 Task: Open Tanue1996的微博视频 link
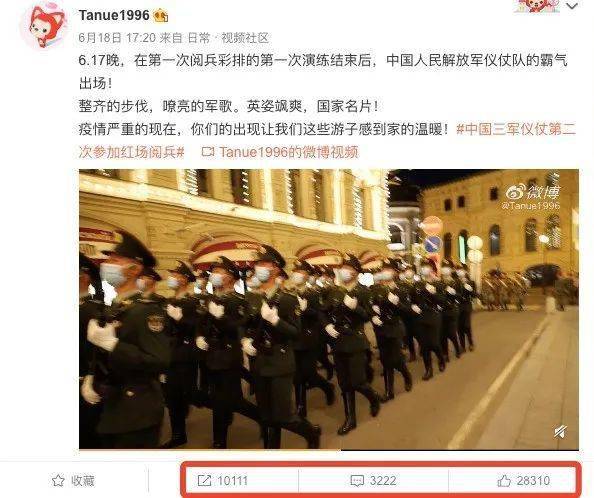pyautogui.click(x=289, y=152)
